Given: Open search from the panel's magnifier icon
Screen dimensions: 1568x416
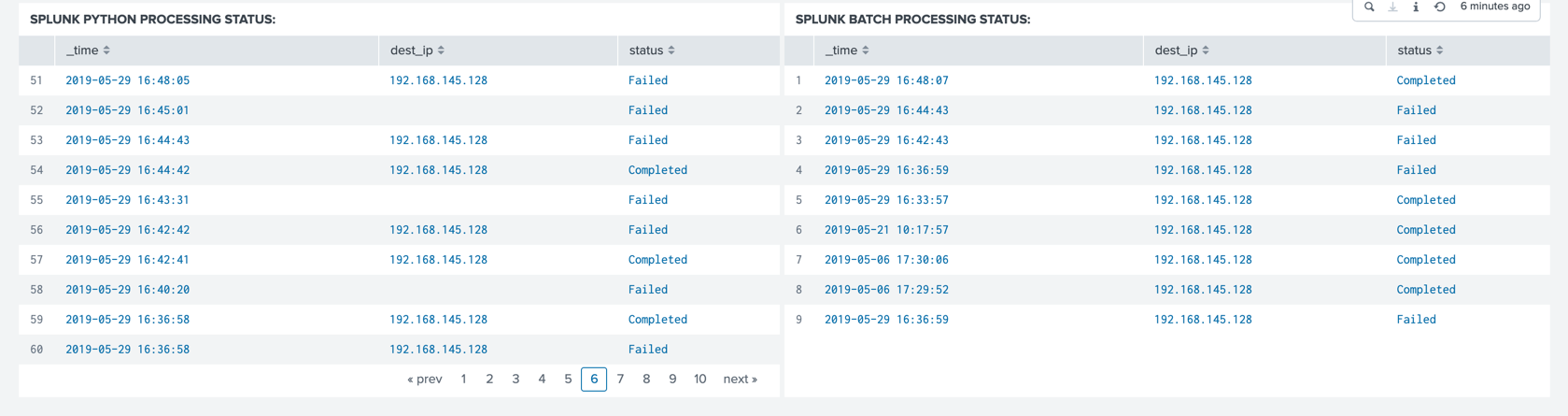Looking at the screenshot, I should coord(1369,7).
